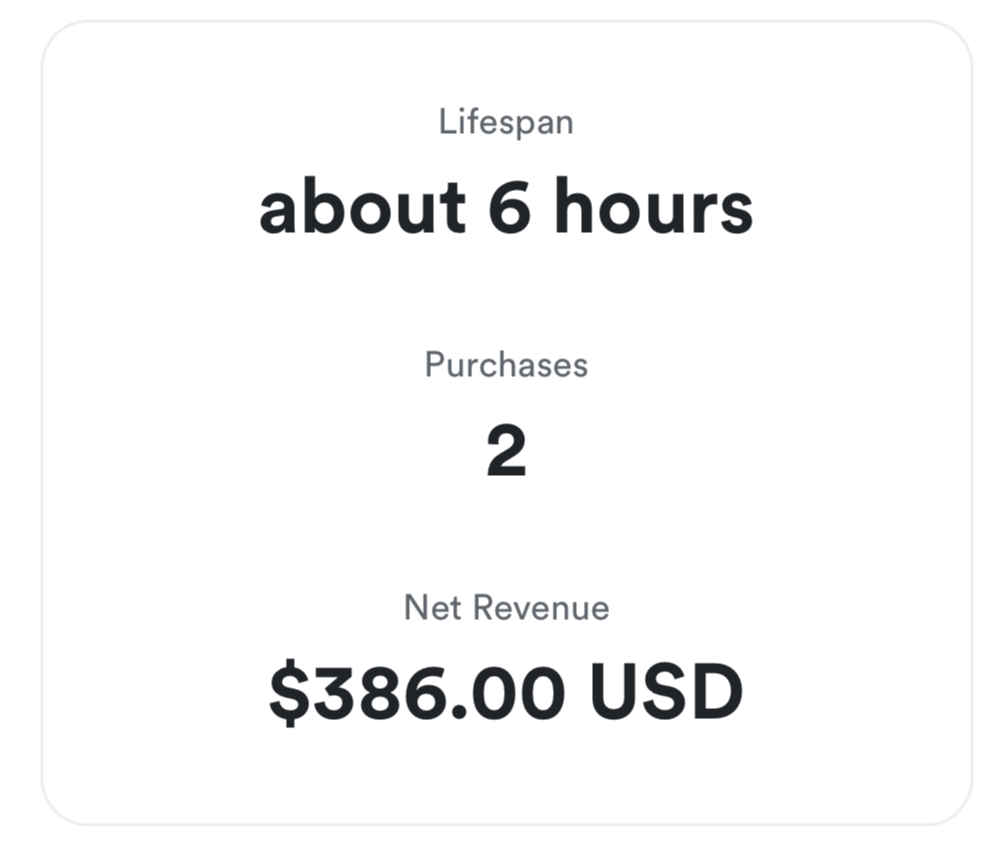Select the "about 6 hours" lifespan value
Viewport: 1003px width, 857px height.
pos(506,207)
